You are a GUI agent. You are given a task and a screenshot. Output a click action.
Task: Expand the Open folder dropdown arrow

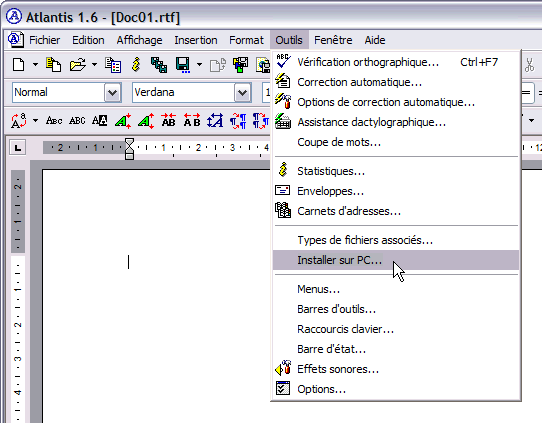(94, 65)
